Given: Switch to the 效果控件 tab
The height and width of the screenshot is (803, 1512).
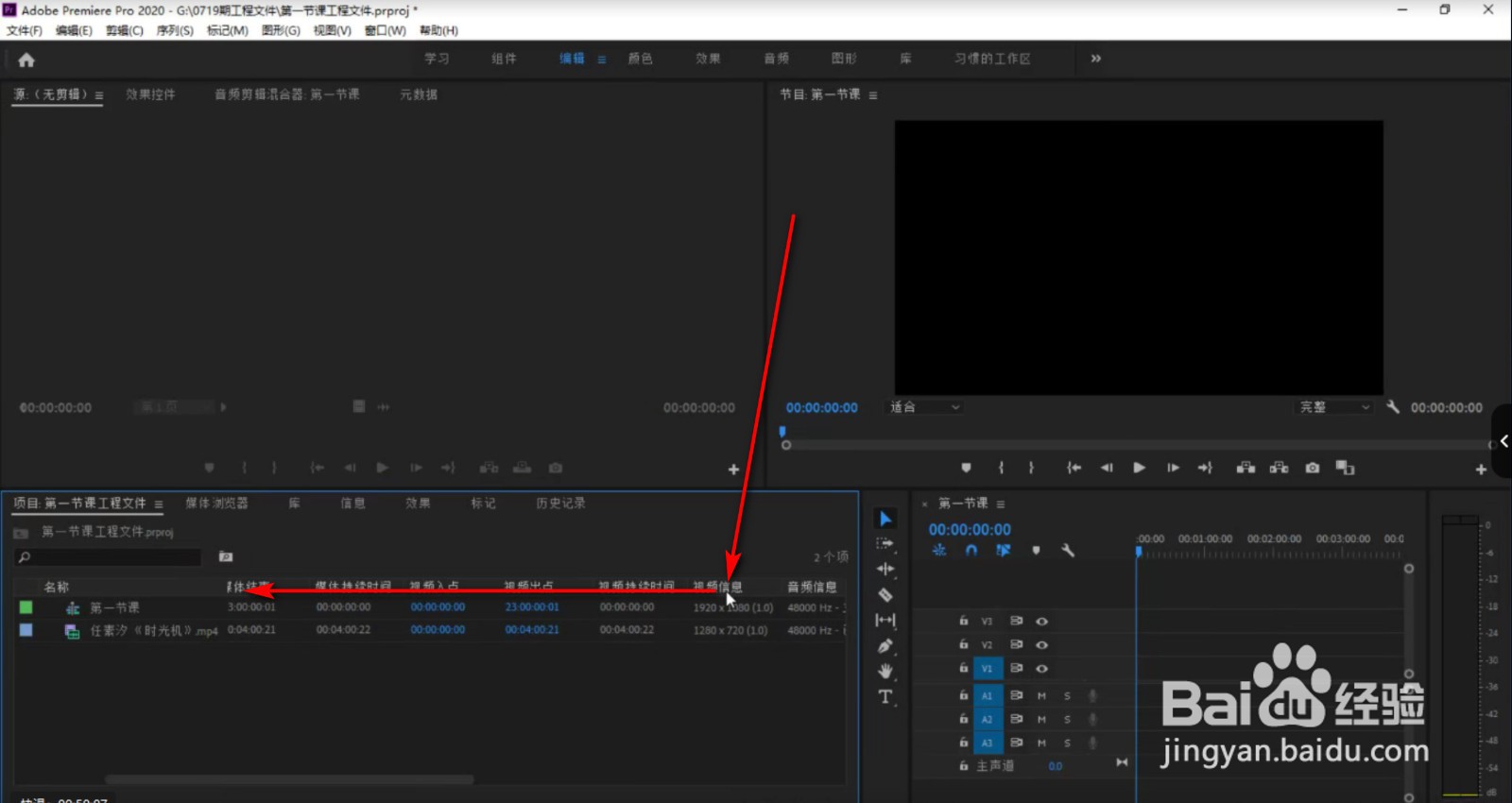Looking at the screenshot, I should [150, 94].
